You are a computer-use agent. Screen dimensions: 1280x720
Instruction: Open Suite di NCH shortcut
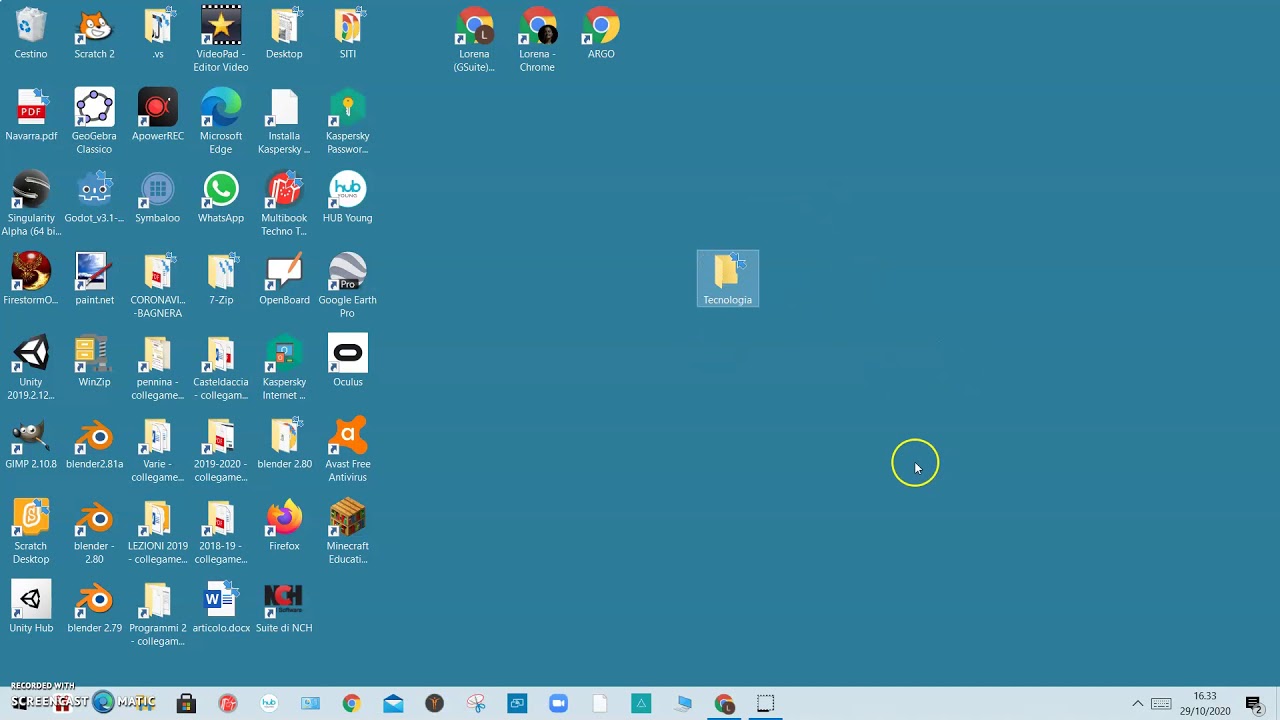click(284, 608)
